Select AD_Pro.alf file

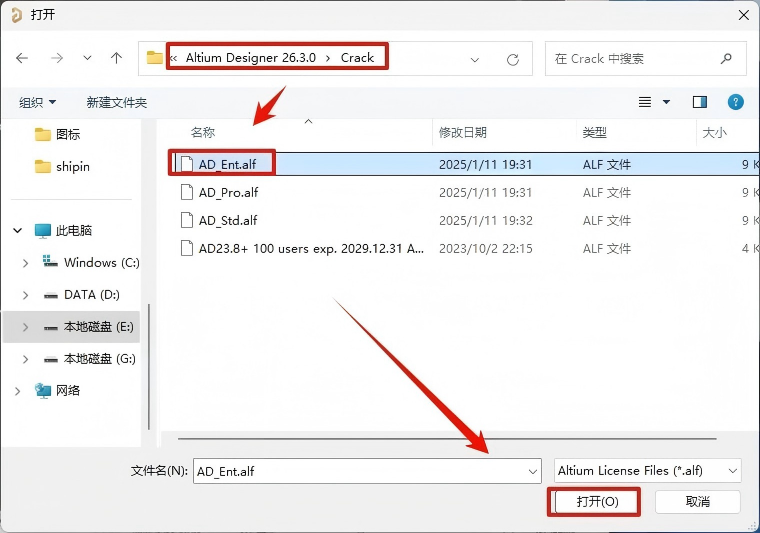tap(464, 192)
